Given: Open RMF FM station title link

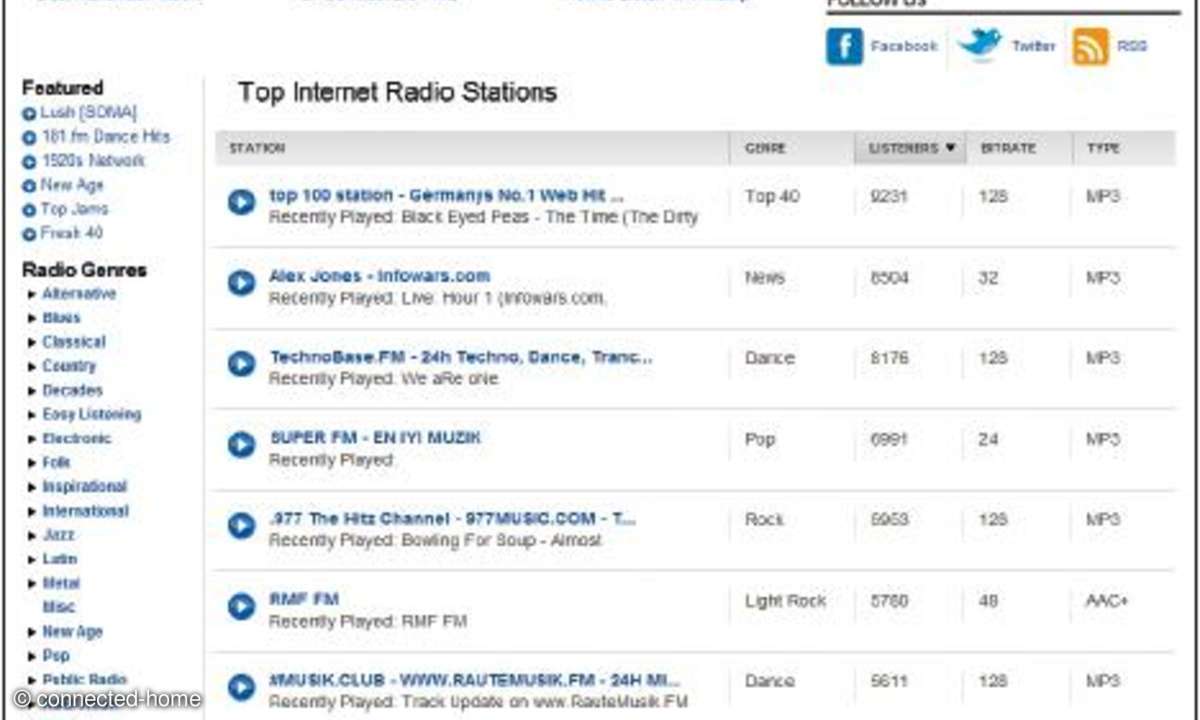Looking at the screenshot, I should [304, 599].
